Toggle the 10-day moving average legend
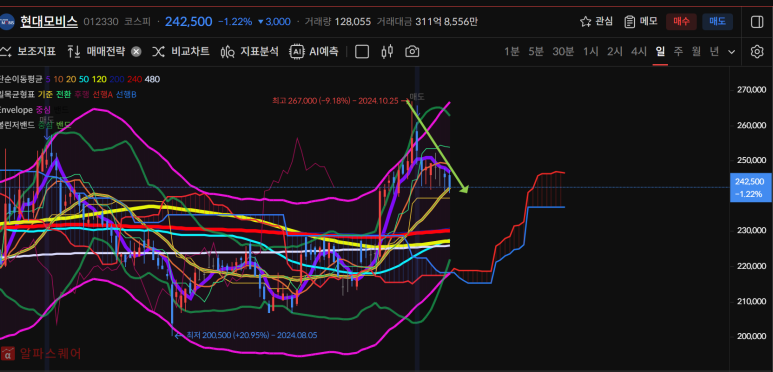 (58, 79)
